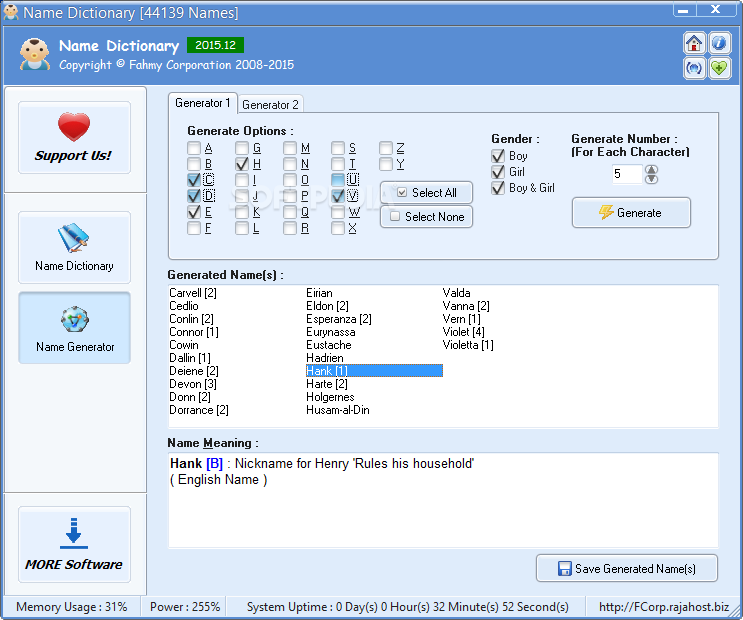Check the letter Z checkbox

tap(386, 148)
